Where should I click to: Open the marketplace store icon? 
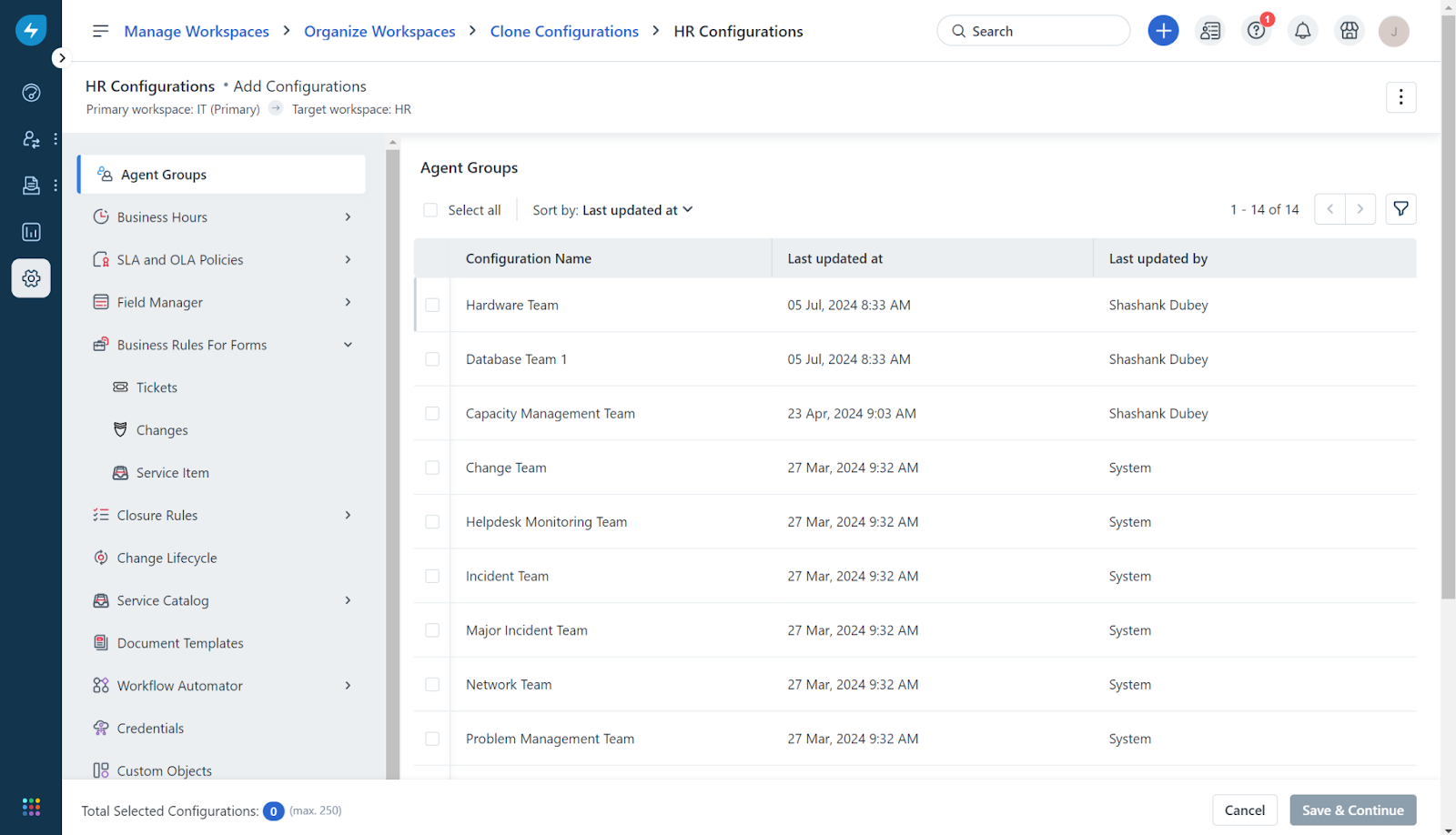1350,31
